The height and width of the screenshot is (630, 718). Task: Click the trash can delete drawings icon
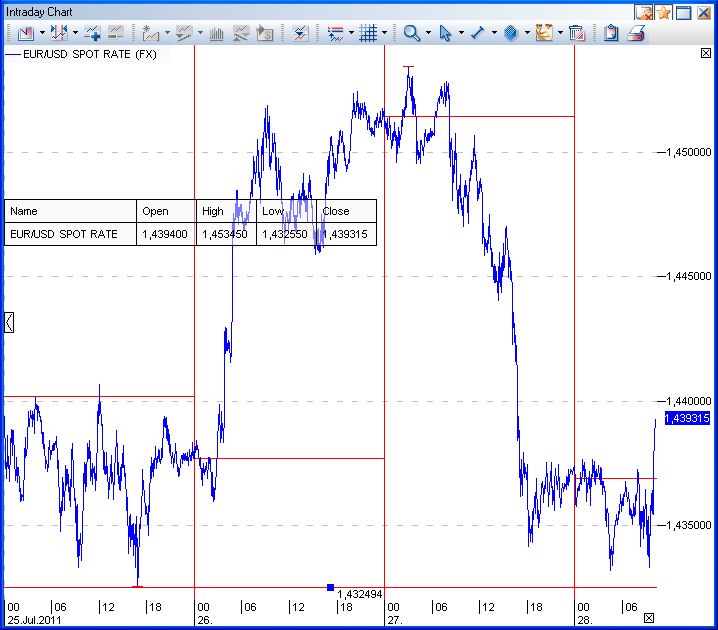pyautogui.click(x=577, y=33)
